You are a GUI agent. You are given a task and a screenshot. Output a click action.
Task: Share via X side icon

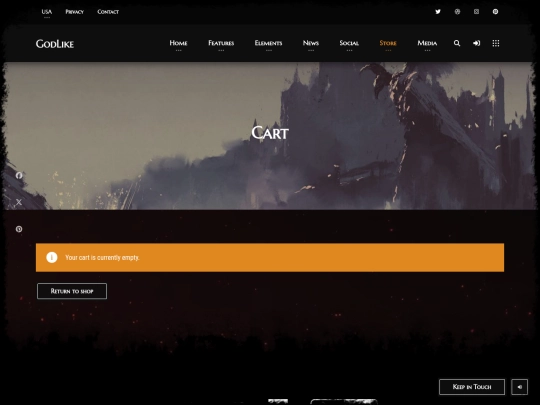(x=19, y=202)
